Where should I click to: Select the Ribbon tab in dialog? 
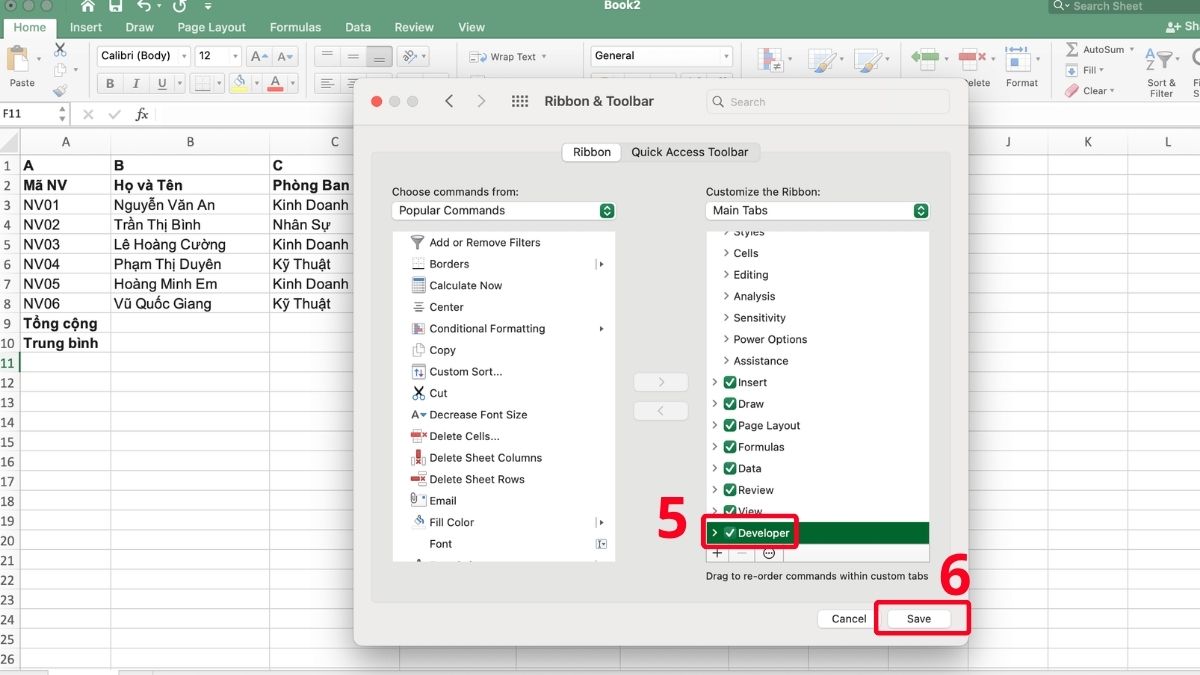coord(592,152)
